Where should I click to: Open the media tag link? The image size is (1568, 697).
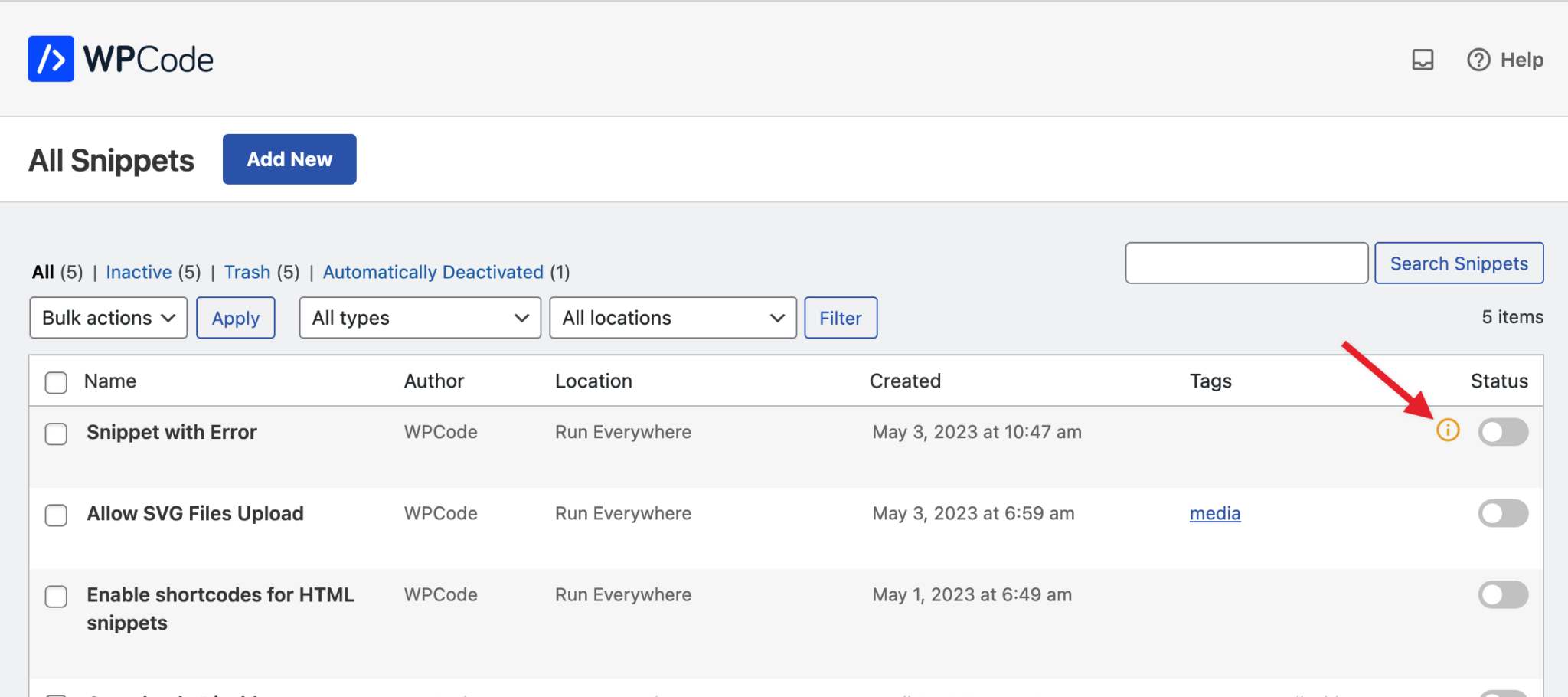pos(1215,513)
